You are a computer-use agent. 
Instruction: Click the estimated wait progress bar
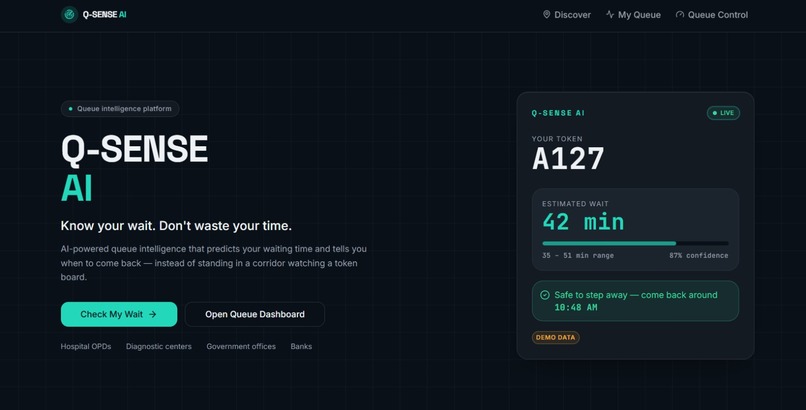click(x=635, y=243)
